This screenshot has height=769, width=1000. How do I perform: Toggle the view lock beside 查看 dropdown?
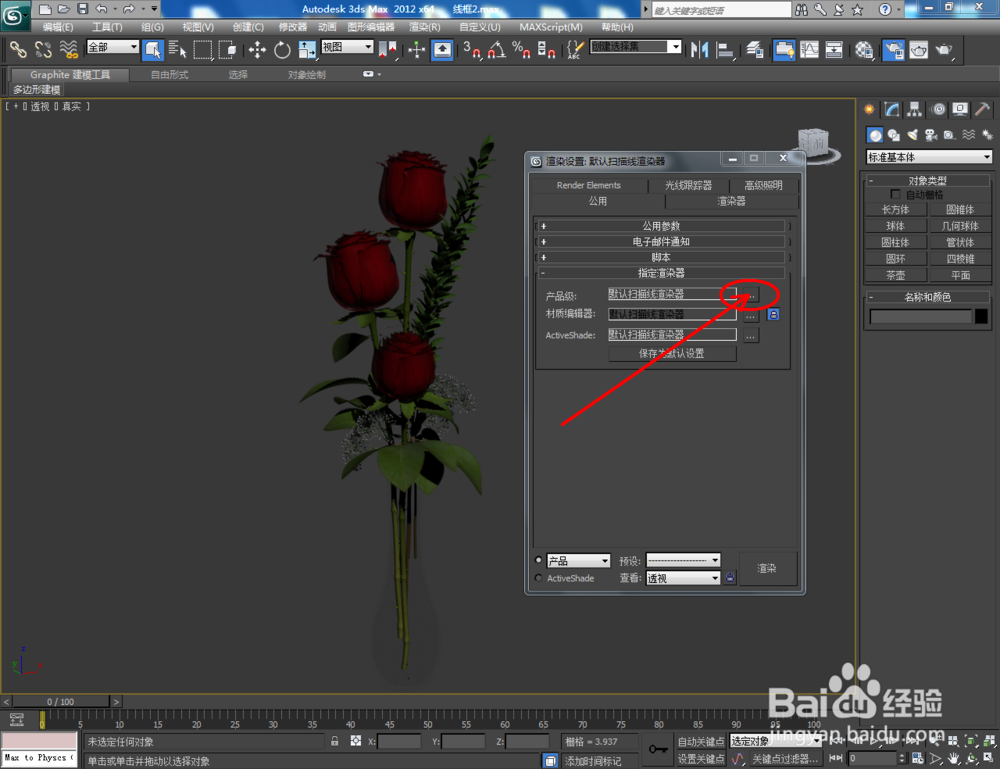coord(730,578)
